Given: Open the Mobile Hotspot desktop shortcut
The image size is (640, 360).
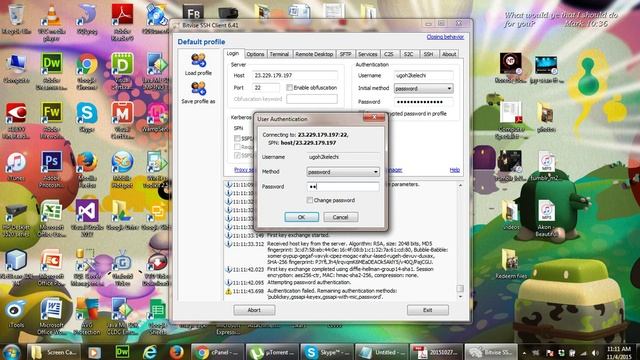Looking at the screenshot, I should pos(122,169).
